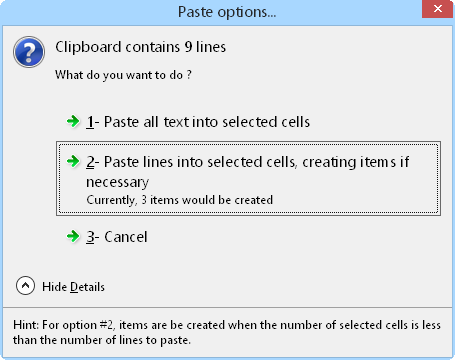The width and height of the screenshot is (455, 360).
Task: Click the "What do you want to do ?" text
Action: pos(123,75)
